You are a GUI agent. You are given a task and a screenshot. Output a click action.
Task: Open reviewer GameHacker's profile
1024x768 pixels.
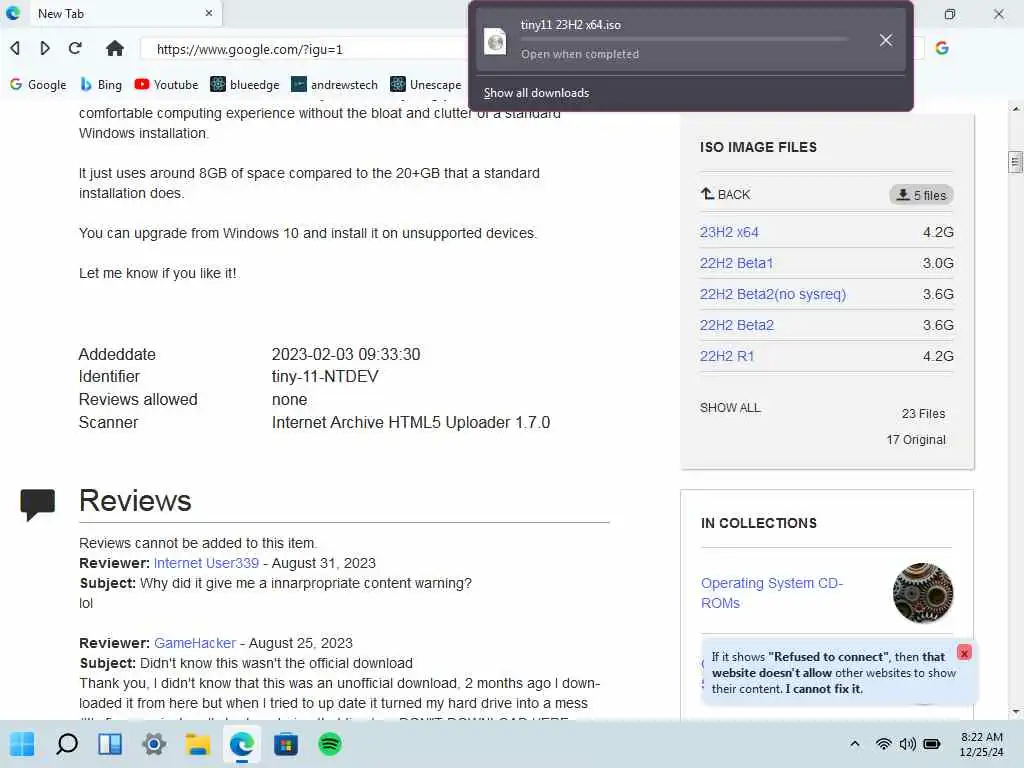[x=195, y=643]
